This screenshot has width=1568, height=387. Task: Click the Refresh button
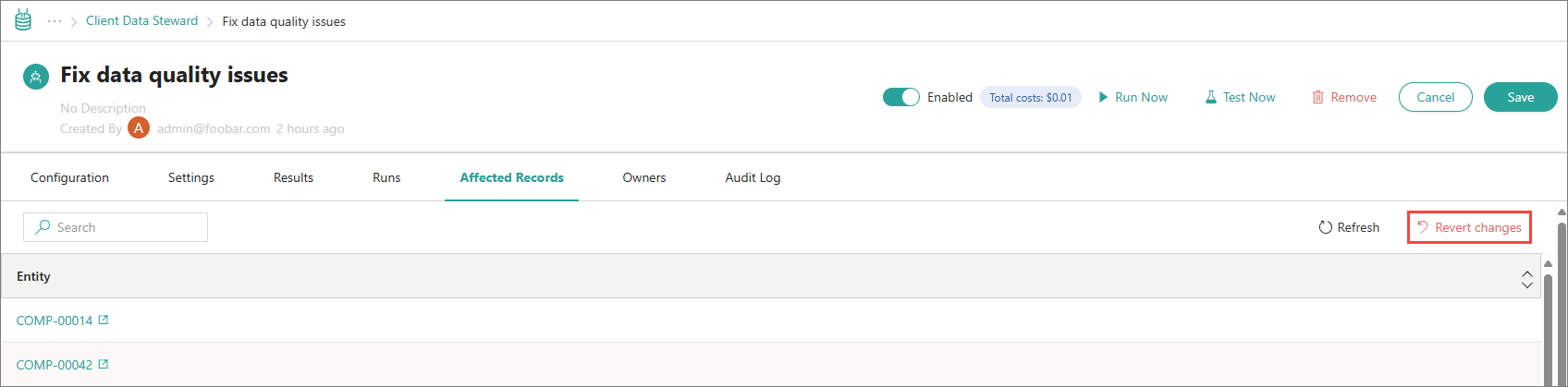(1349, 227)
